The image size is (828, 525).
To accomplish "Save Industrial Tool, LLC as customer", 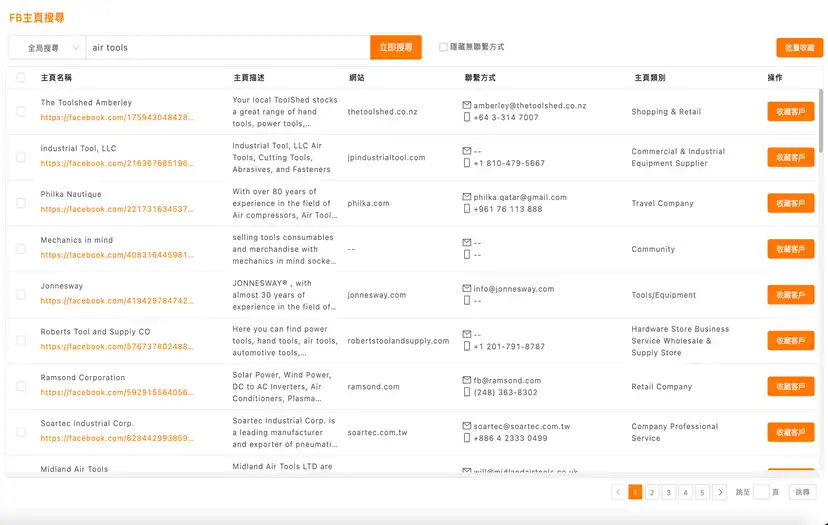I will tap(791, 157).
